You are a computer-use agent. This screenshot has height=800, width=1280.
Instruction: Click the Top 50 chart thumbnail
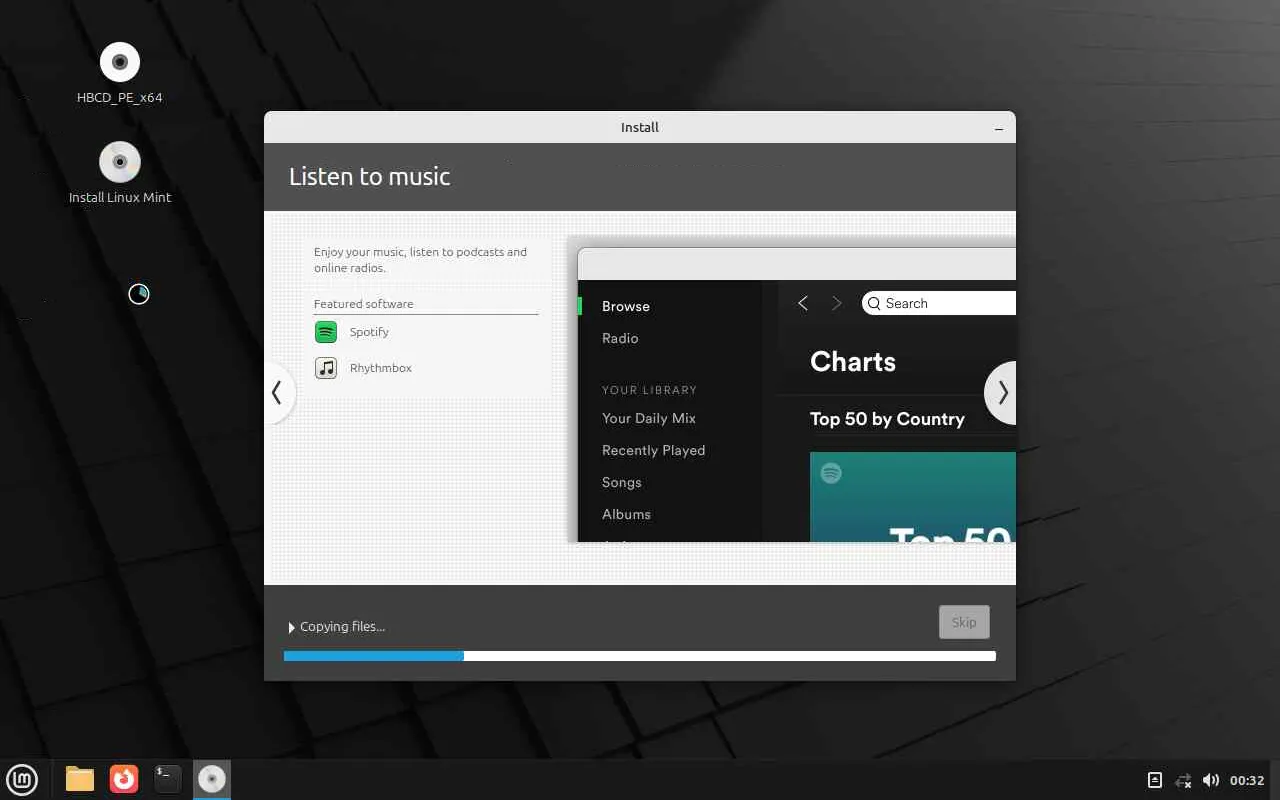913,497
